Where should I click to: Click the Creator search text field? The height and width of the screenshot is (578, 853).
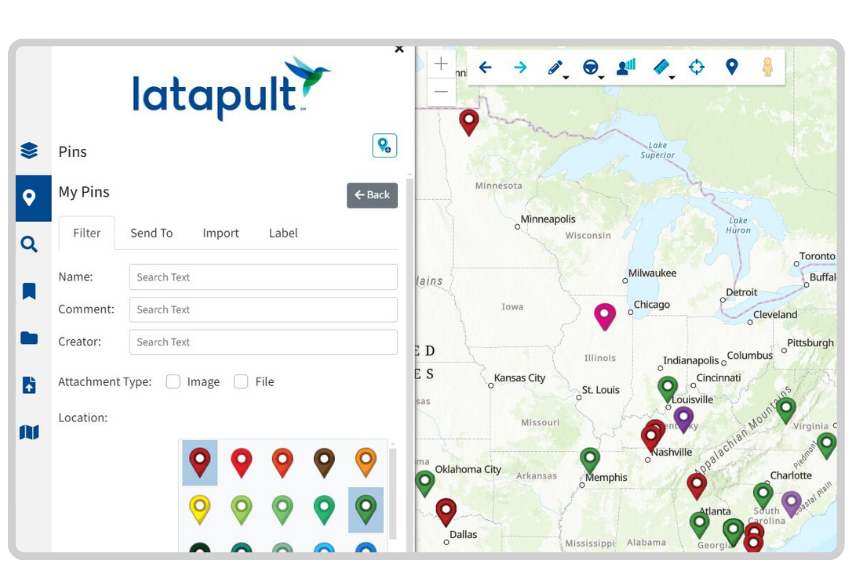point(263,342)
